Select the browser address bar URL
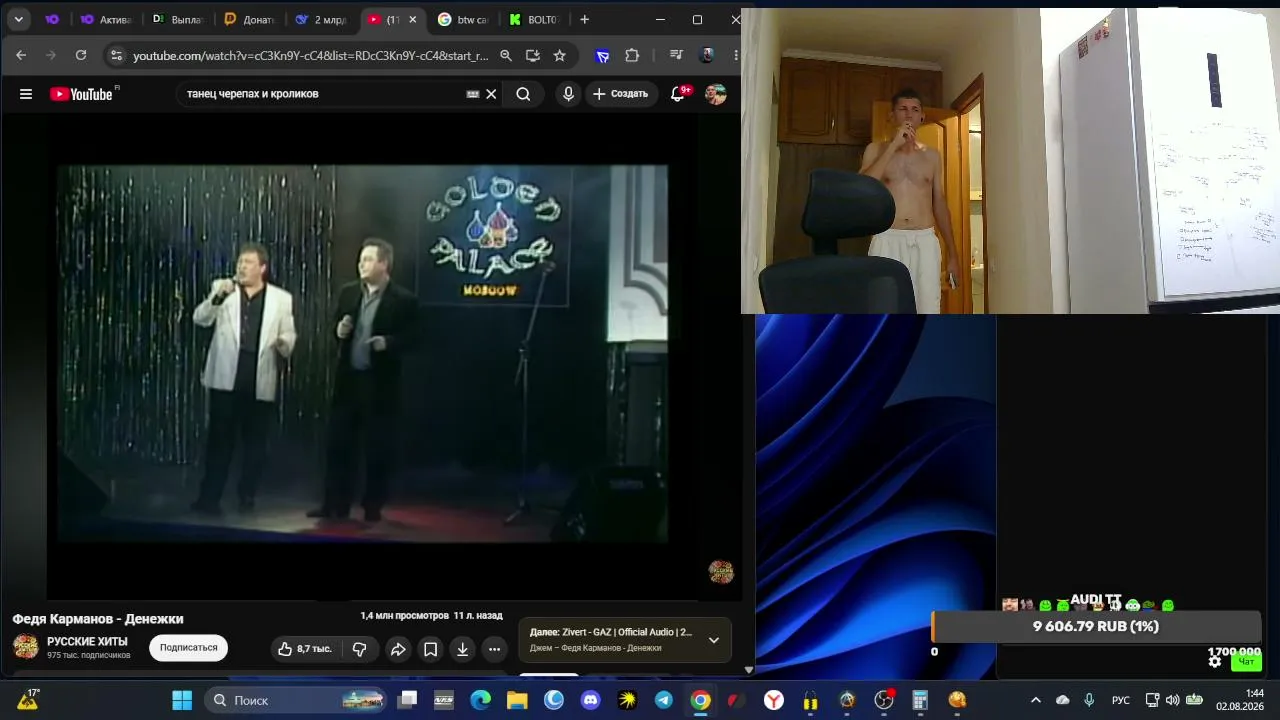This screenshot has height=720, width=1280. [x=311, y=56]
